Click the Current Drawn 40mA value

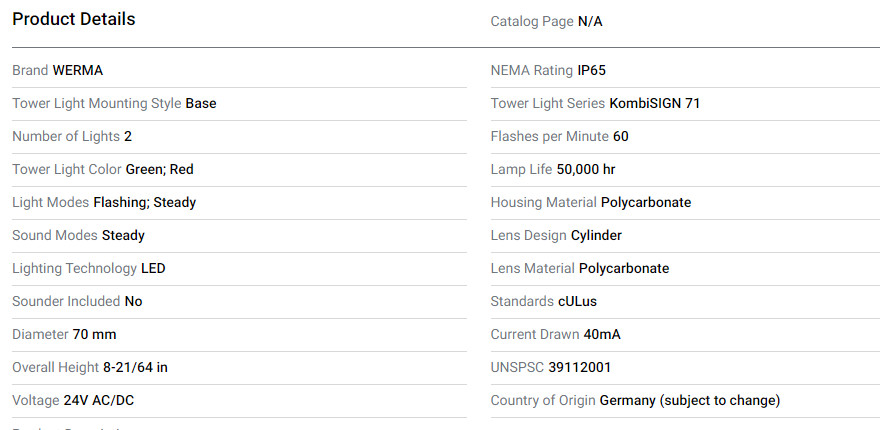pyautogui.click(x=602, y=334)
